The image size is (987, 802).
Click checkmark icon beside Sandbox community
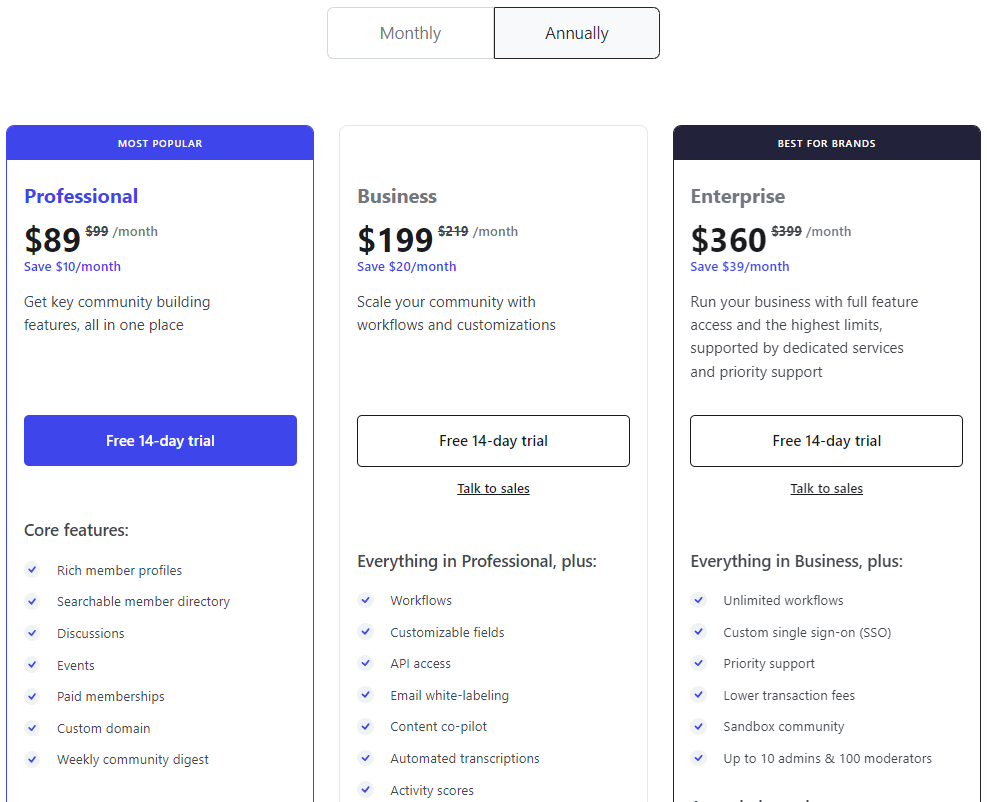[x=698, y=726]
